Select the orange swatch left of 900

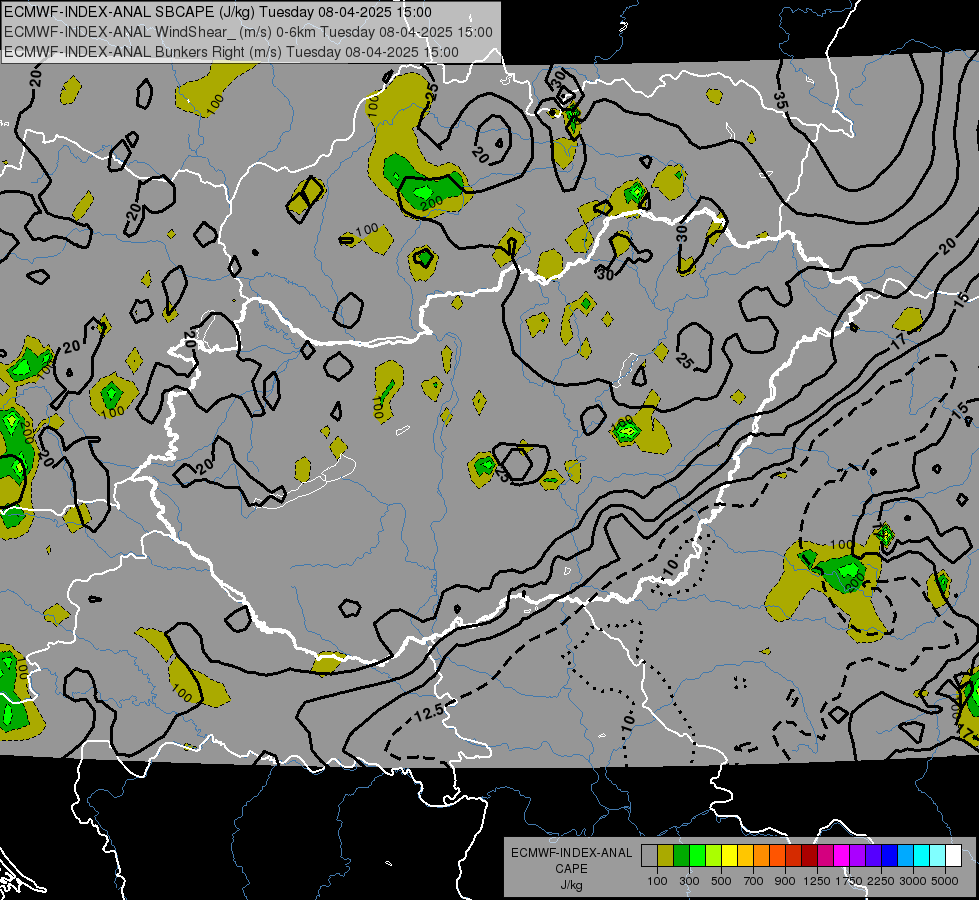click(777, 855)
